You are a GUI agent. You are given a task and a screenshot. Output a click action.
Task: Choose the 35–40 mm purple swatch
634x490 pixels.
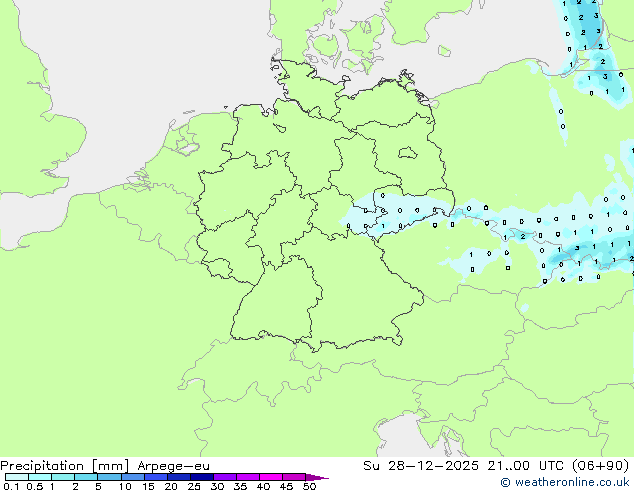[248, 477]
